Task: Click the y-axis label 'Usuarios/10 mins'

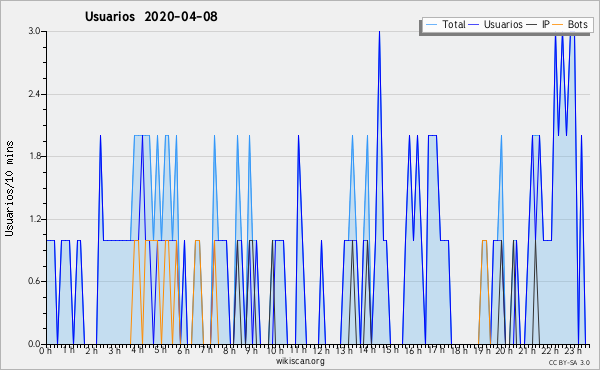Action: click(x=9, y=188)
